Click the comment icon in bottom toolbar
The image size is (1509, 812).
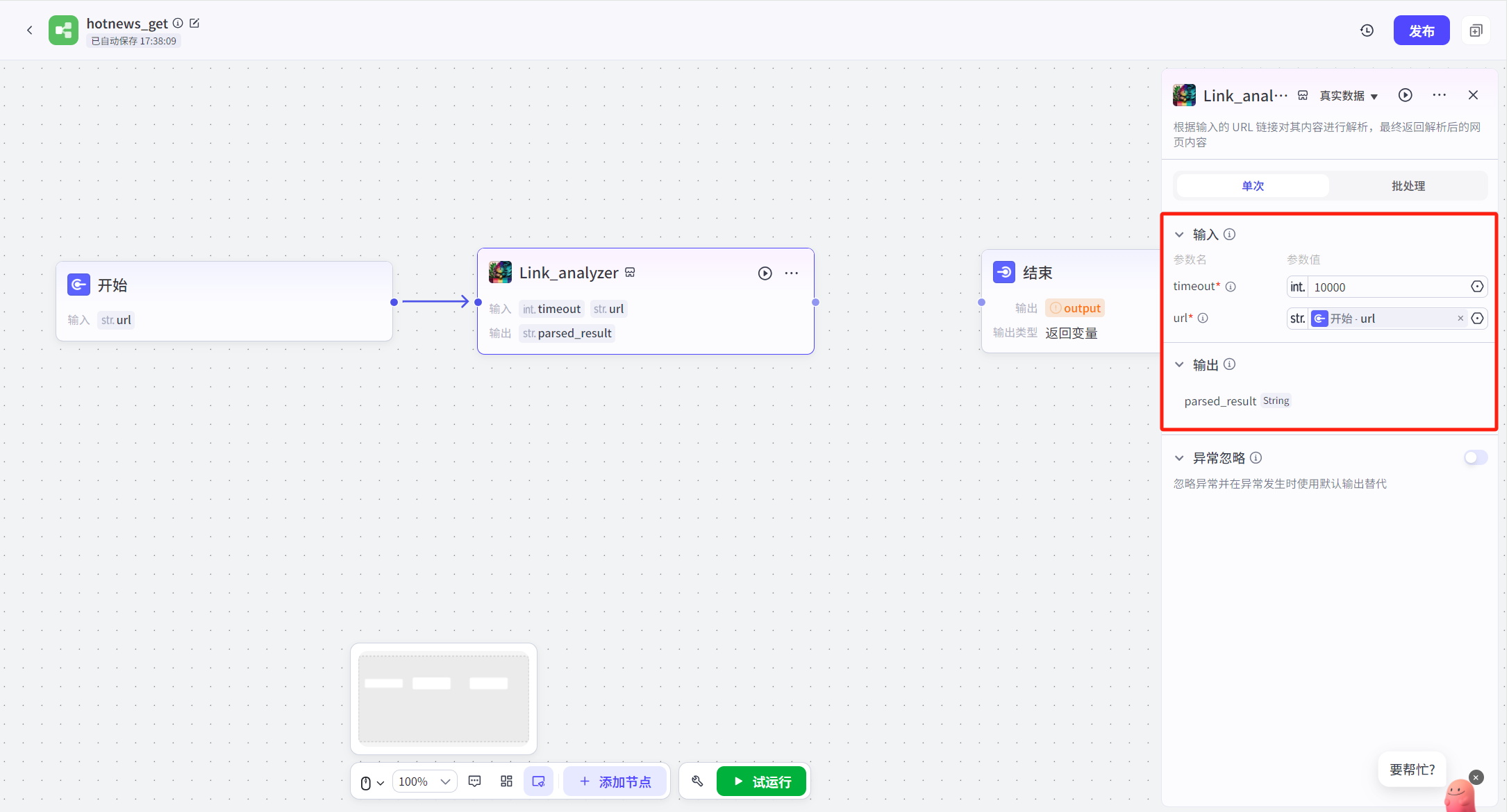475,781
